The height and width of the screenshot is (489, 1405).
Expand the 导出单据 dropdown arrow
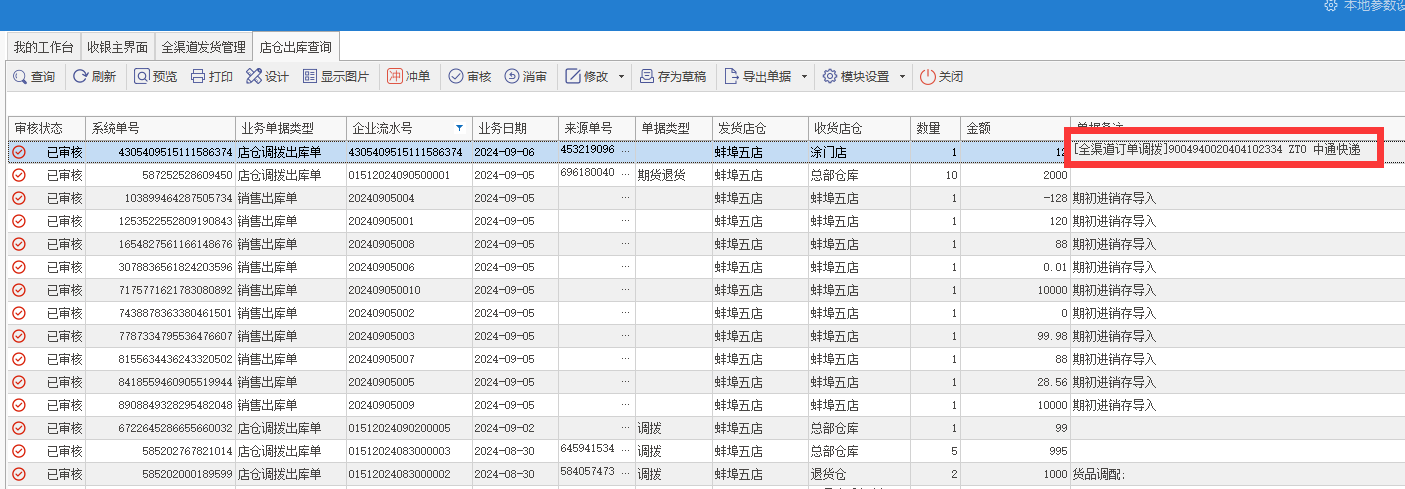[x=804, y=77]
